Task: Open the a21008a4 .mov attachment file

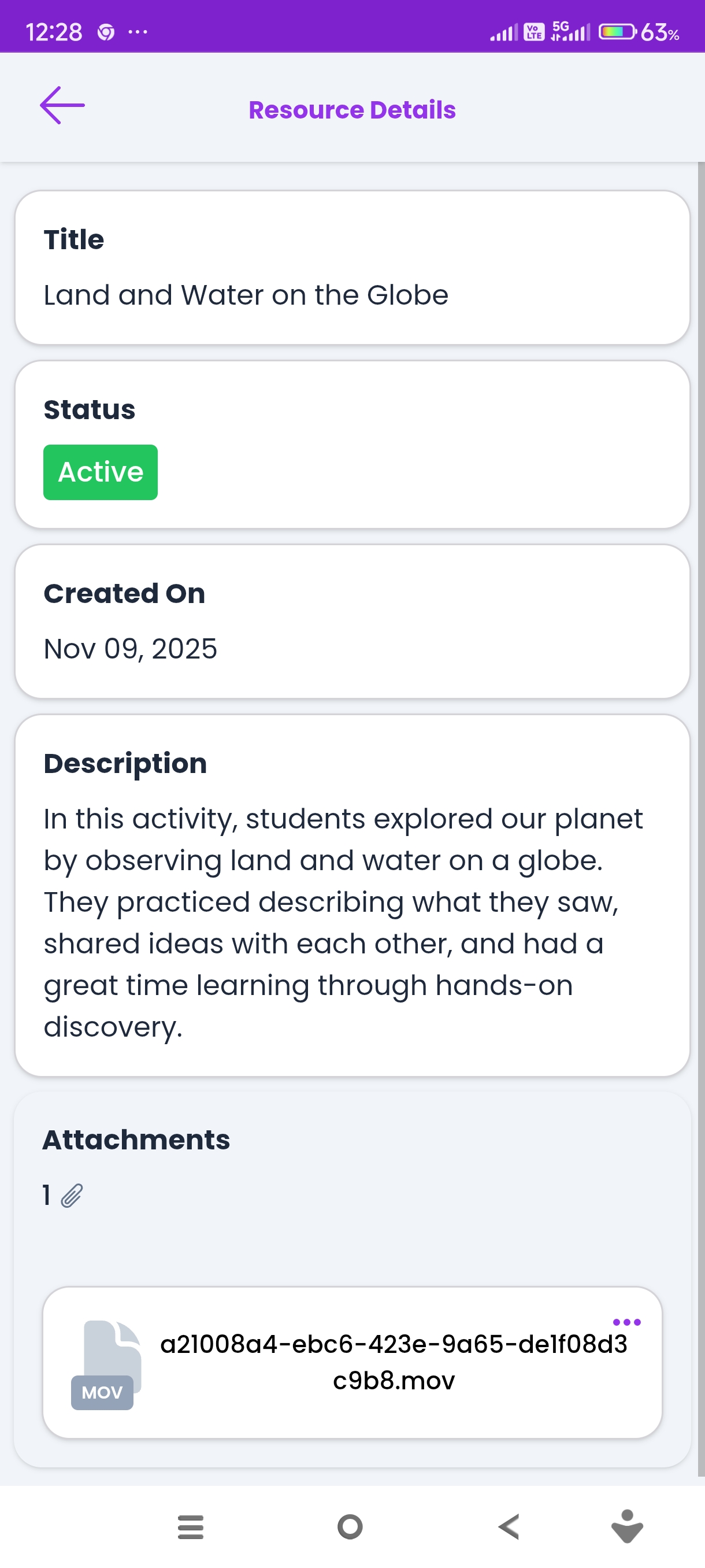Action: click(393, 1362)
